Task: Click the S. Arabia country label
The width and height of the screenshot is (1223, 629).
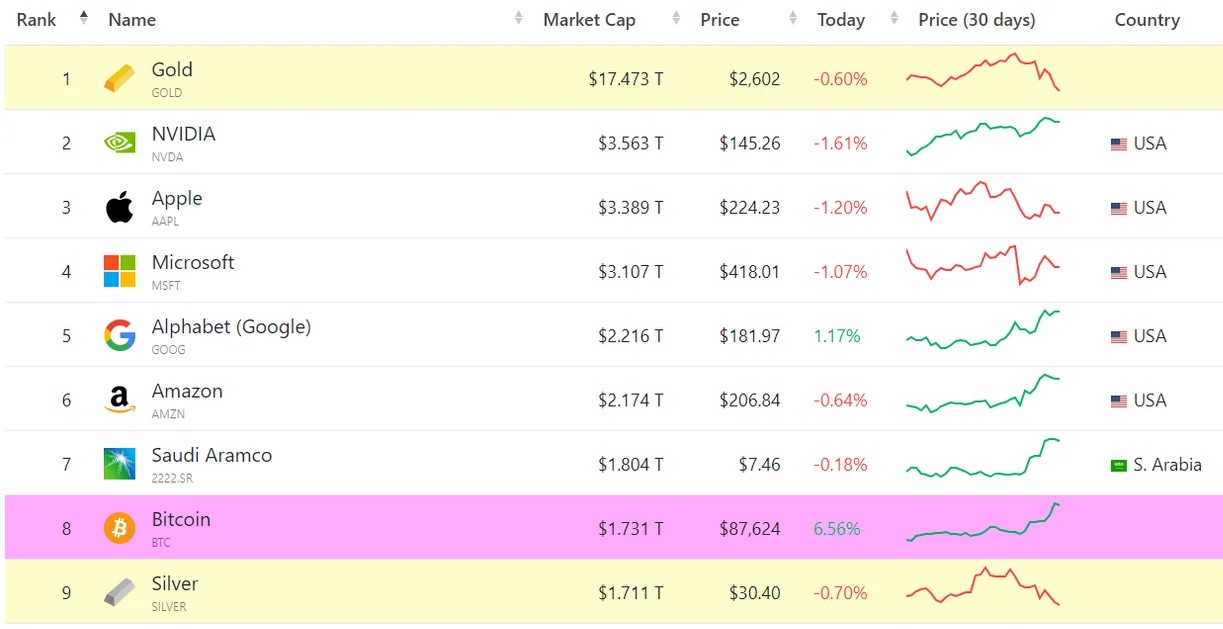Action: point(1168,464)
